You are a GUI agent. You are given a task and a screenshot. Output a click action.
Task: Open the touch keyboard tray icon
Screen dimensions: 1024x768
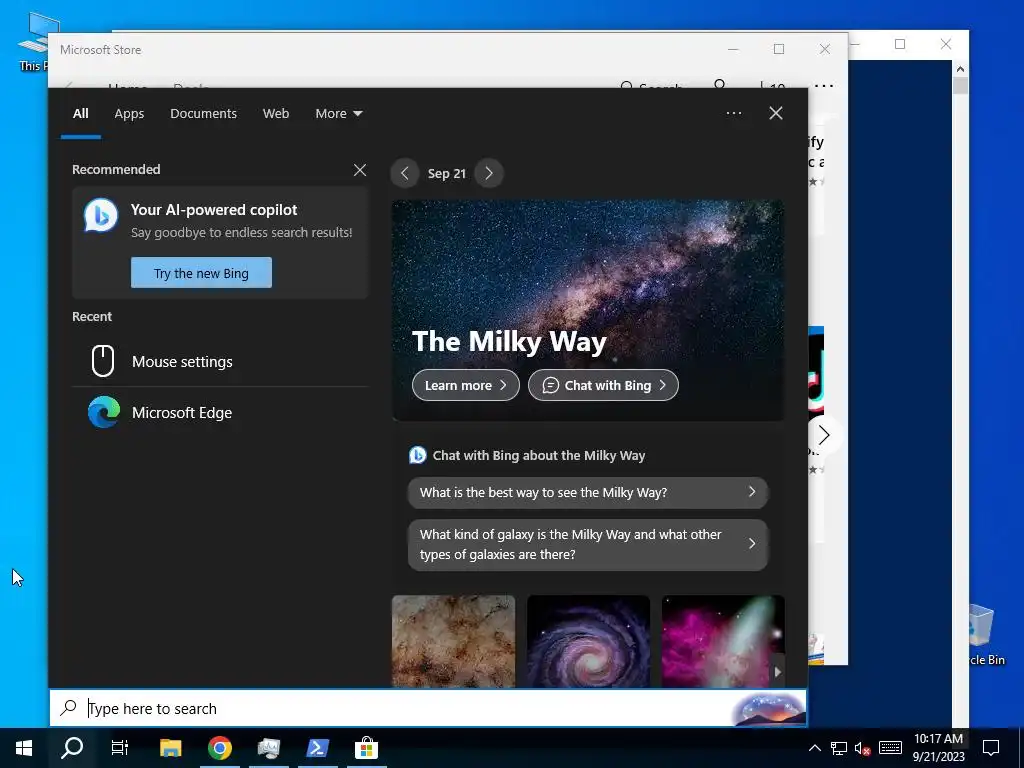[890, 748]
